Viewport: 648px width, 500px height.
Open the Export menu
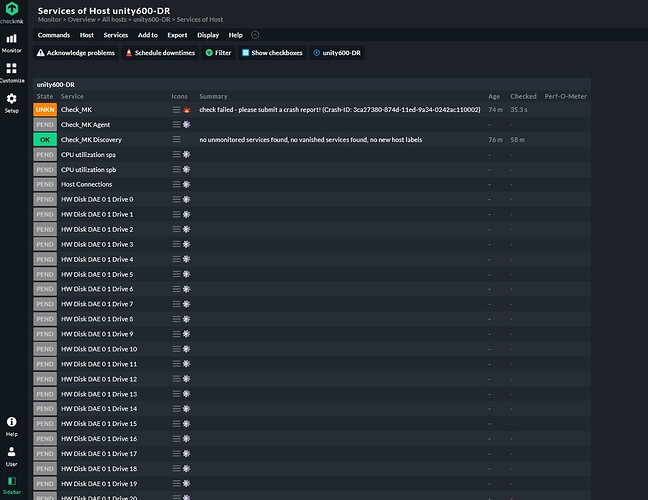177,35
